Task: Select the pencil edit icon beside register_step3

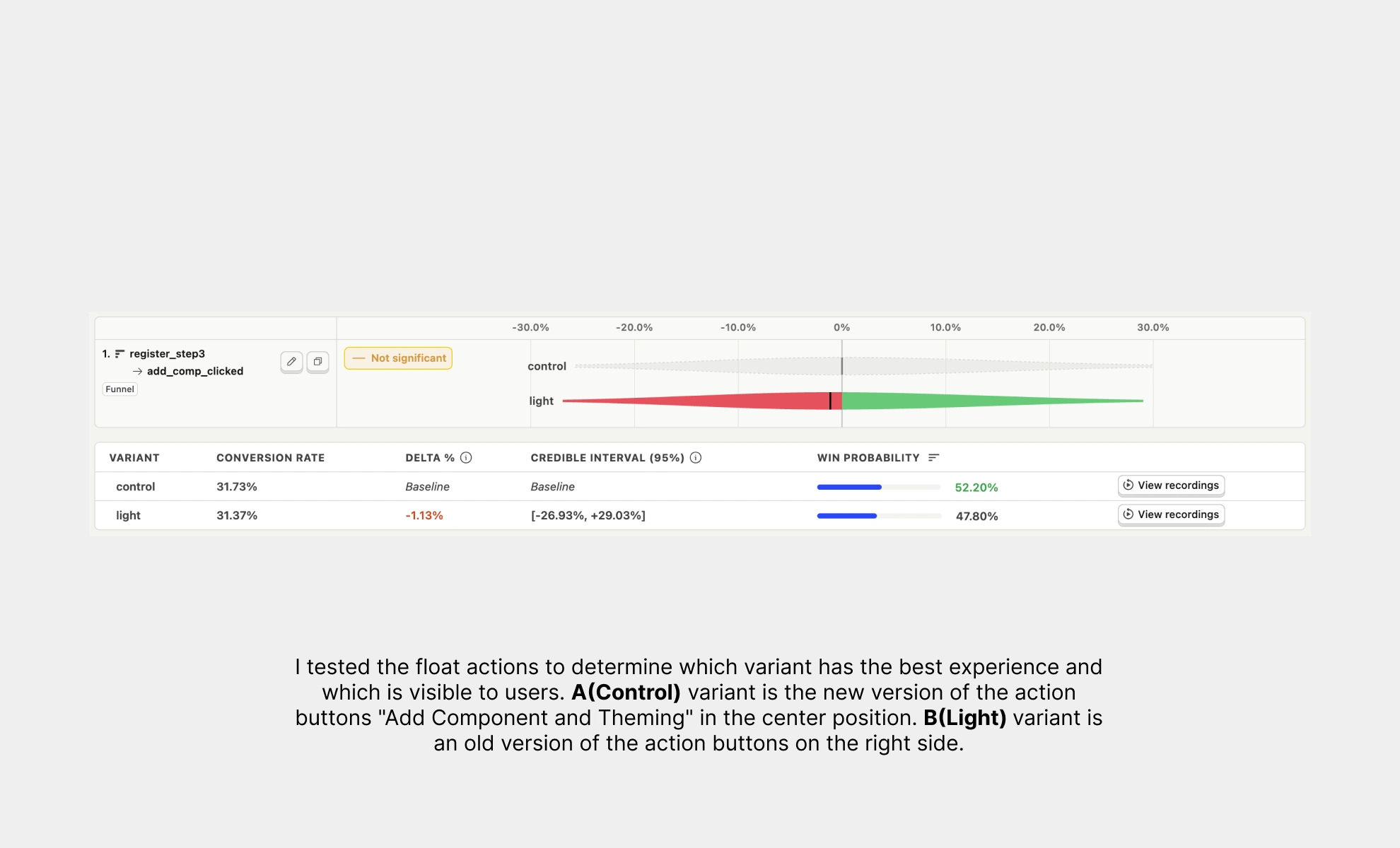Action: (x=291, y=361)
